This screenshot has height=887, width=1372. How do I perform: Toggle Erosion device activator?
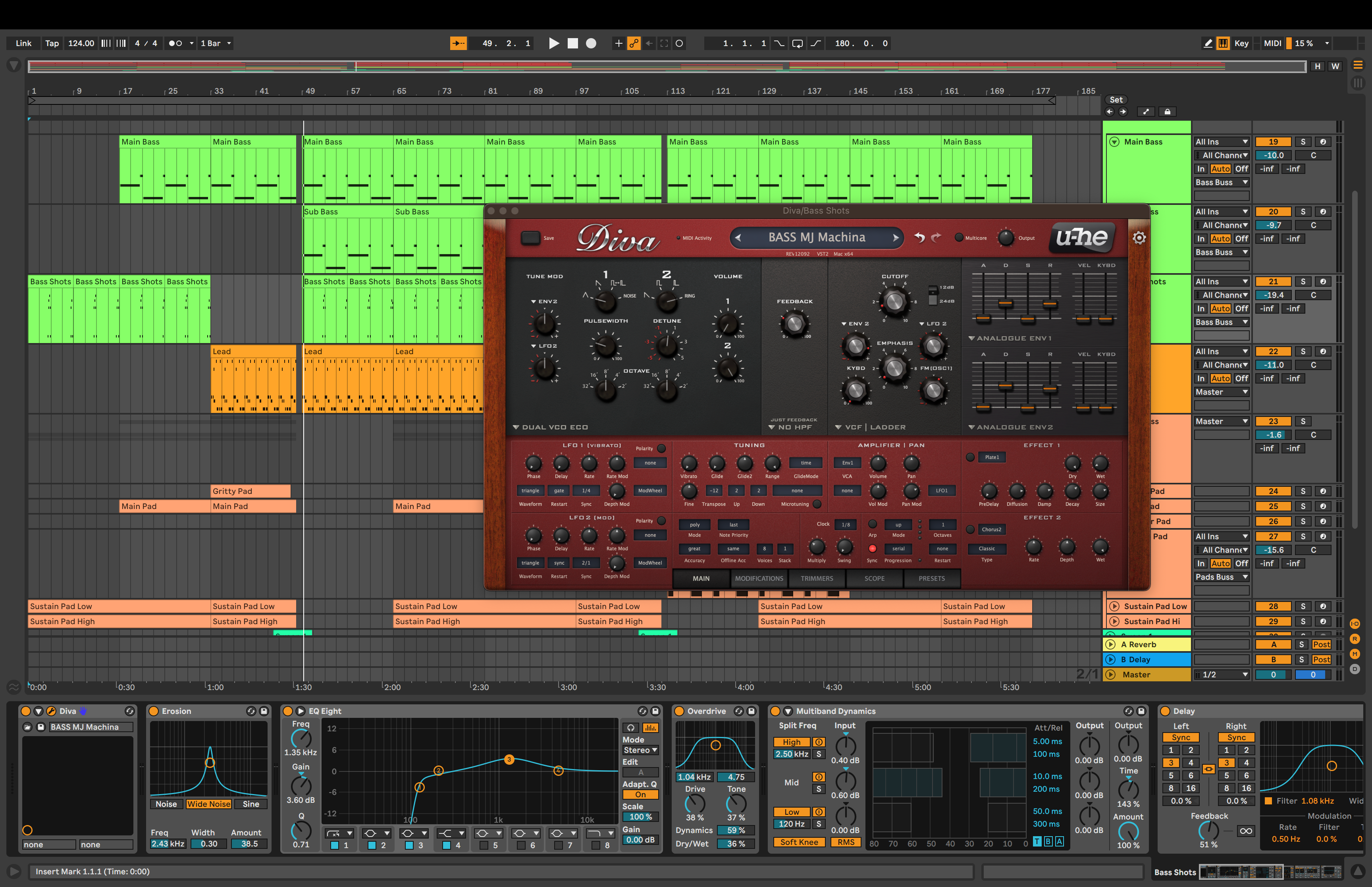pos(154,712)
